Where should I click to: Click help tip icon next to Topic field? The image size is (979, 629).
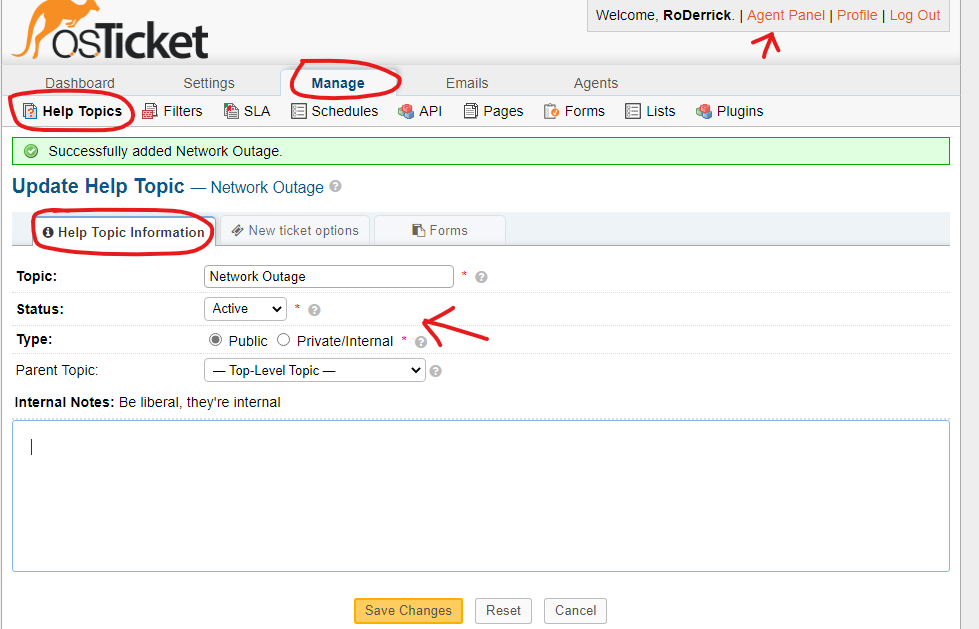(481, 277)
